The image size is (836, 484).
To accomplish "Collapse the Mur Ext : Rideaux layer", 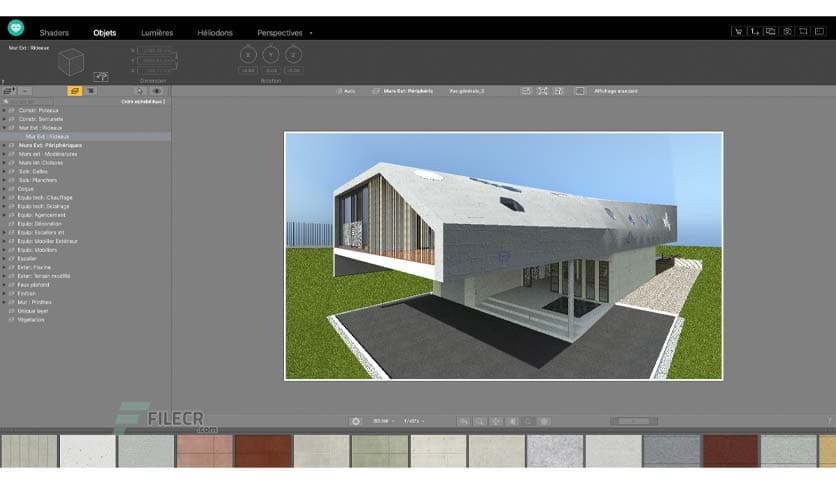I will click(5, 128).
